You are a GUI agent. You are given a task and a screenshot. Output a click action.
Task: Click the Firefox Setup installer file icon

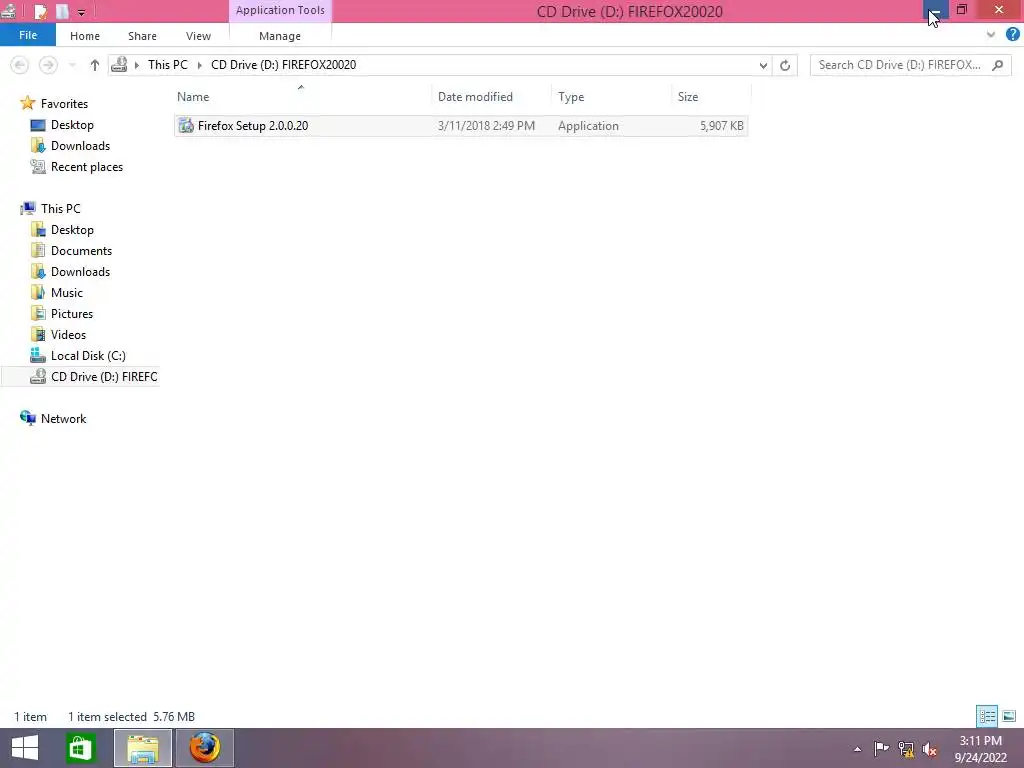tap(186, 126)
